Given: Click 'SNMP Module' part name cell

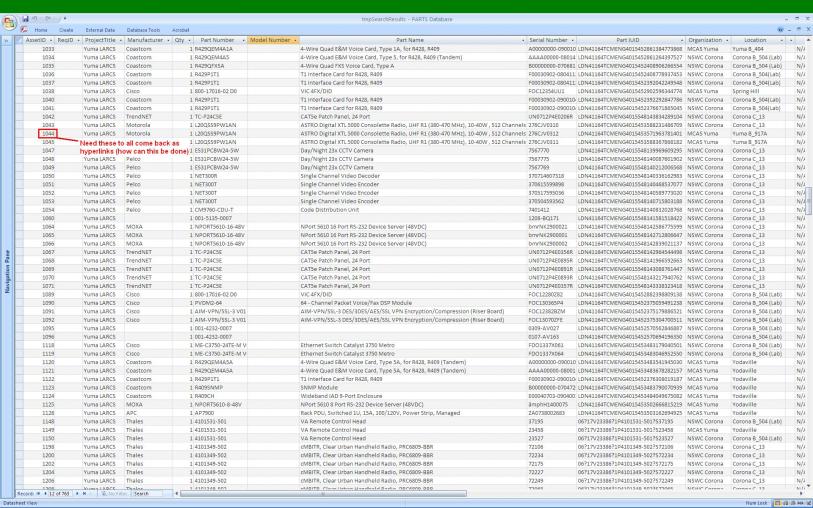Looking at the screenshot, I should (413, 387).
